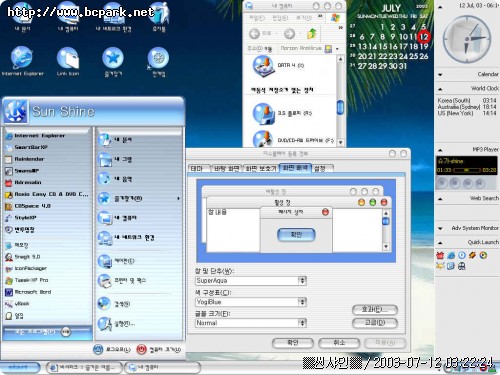Launch Tweak-XP Pro from the start menu
The height and width of the screenshot is (375, 500).
[x=27, y=280]
